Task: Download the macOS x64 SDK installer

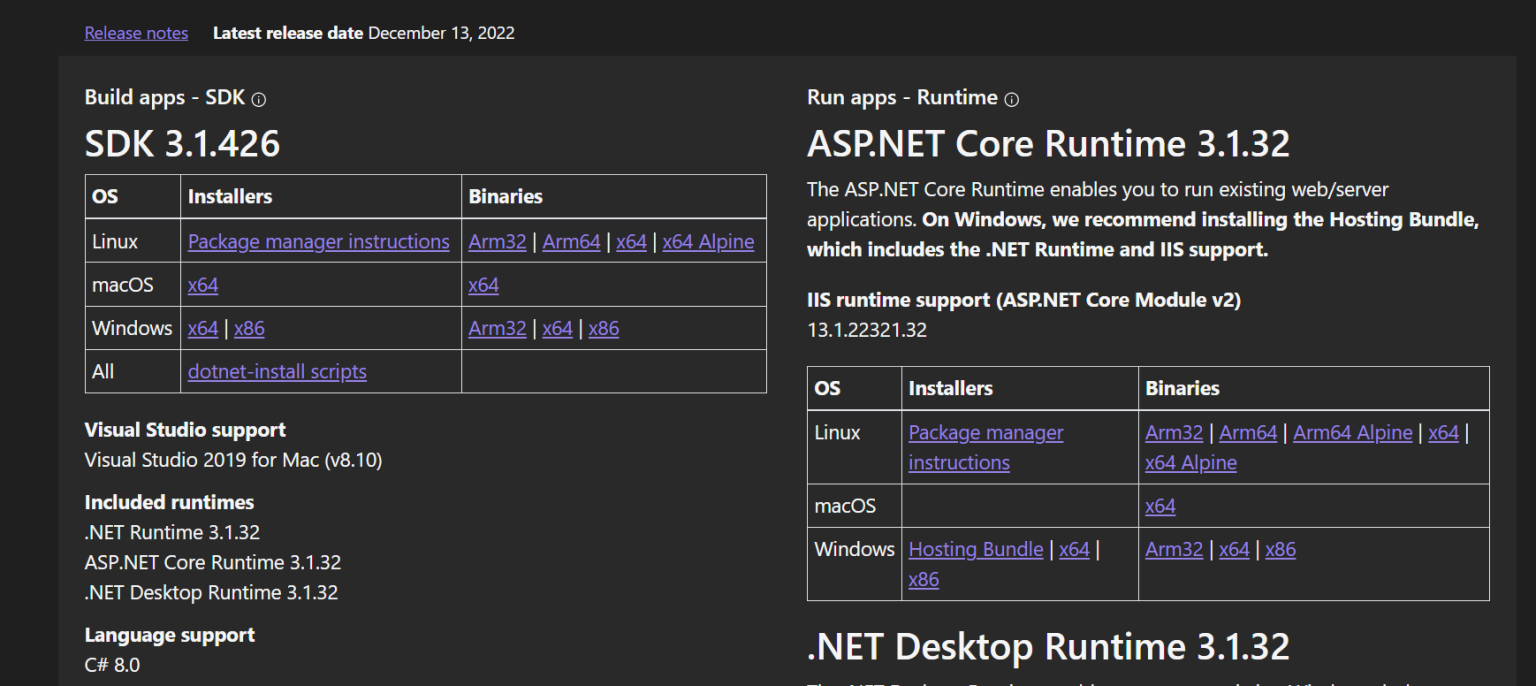Action: coord(203,285)
